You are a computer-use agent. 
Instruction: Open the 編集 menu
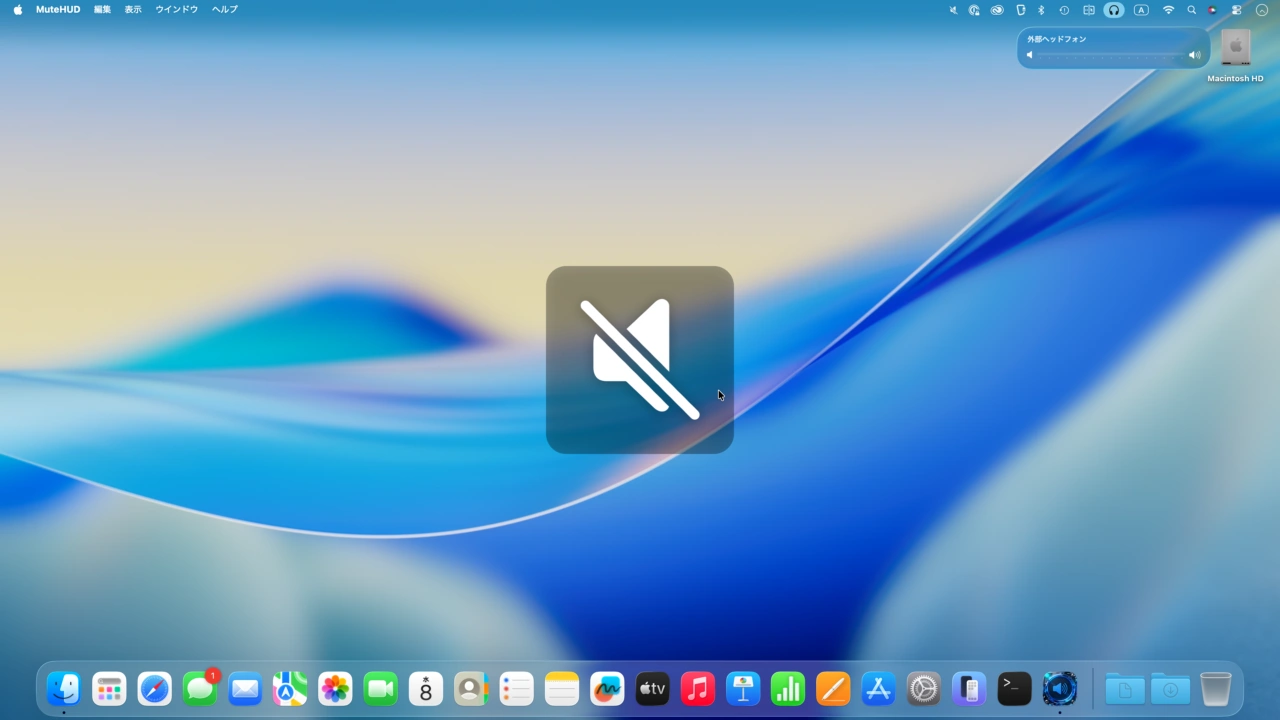(x=102, y=10)
